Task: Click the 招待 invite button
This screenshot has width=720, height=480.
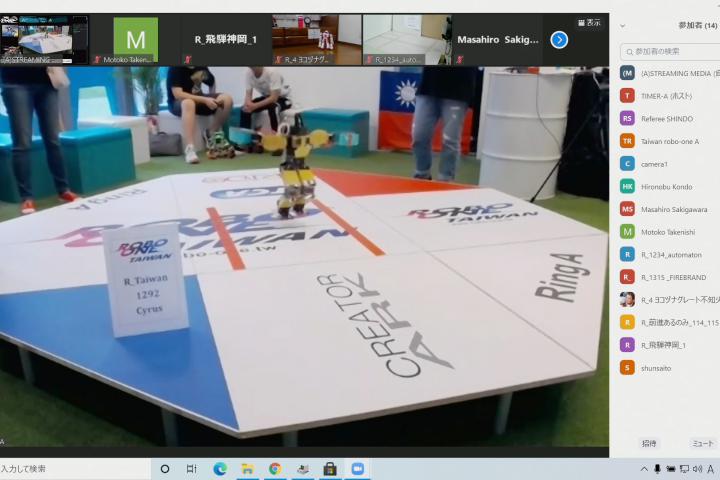Action: point(649,443)
